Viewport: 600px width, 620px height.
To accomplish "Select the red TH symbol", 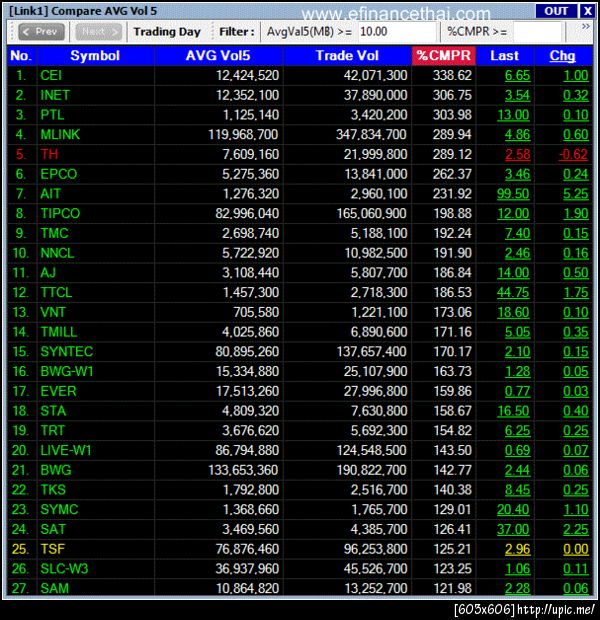I will [x=49, y=154].
